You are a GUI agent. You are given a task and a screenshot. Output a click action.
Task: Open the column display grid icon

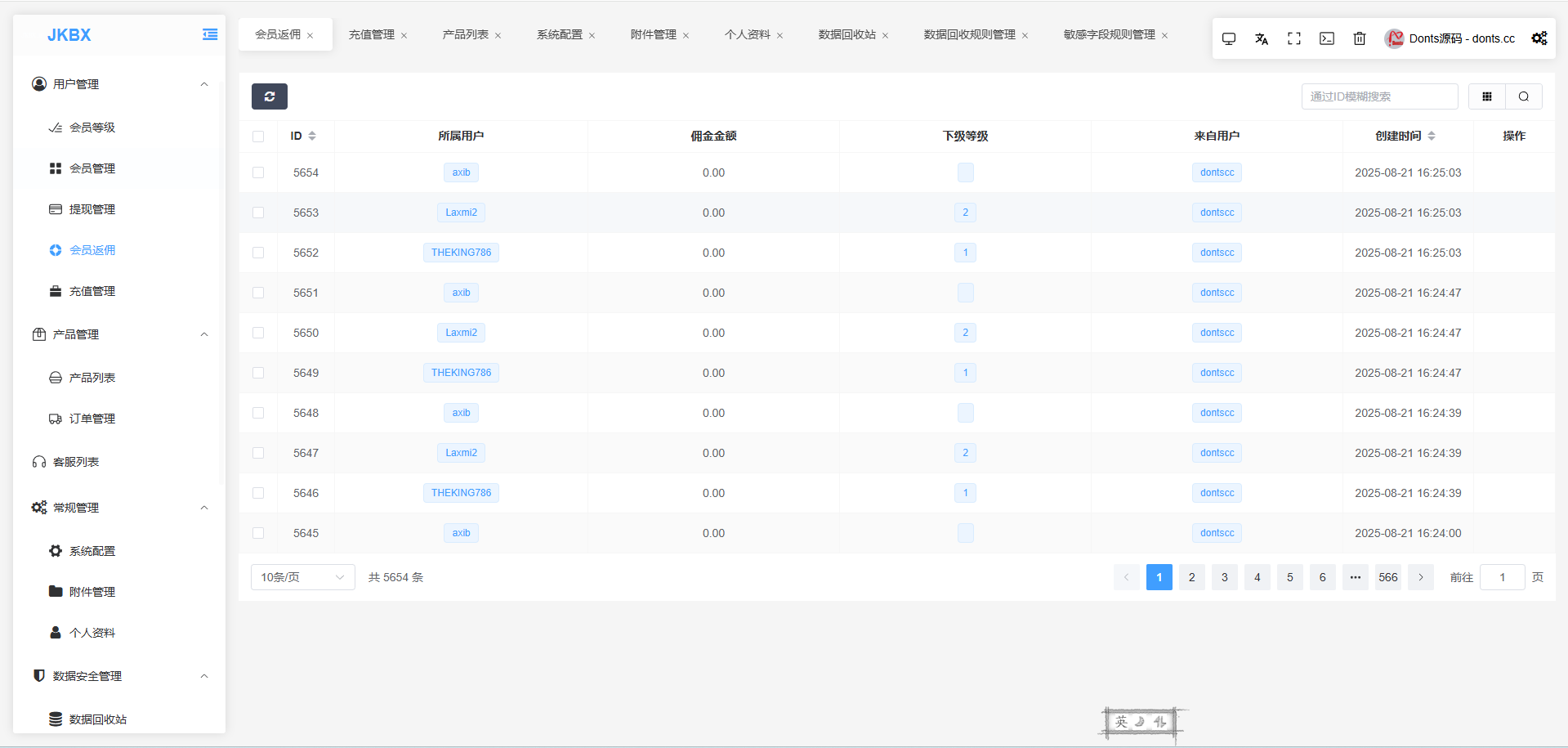[1486, 96]
